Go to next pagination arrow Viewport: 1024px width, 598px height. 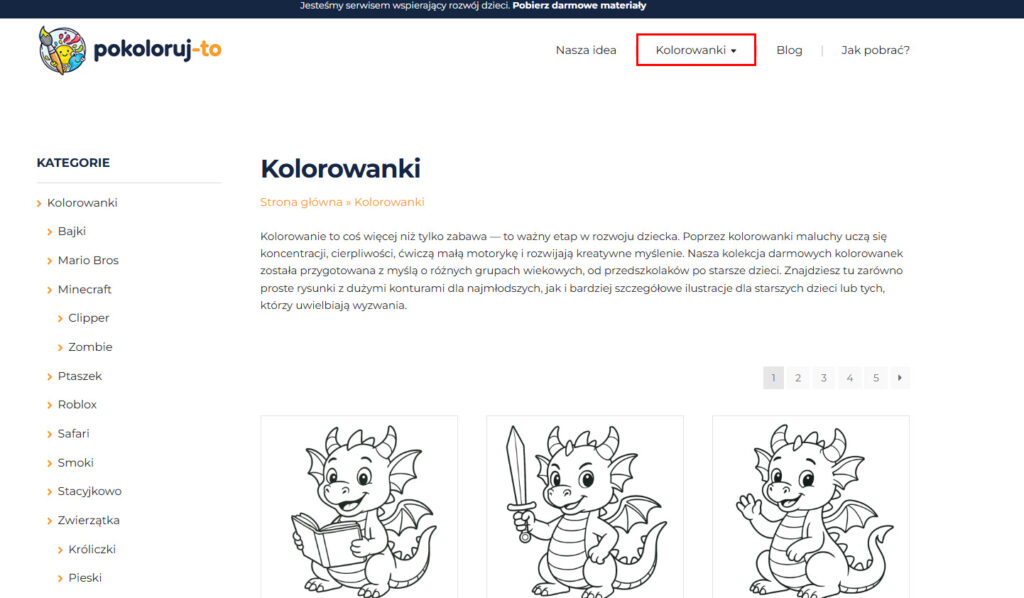pyautogui.click(x=900, y=378)
